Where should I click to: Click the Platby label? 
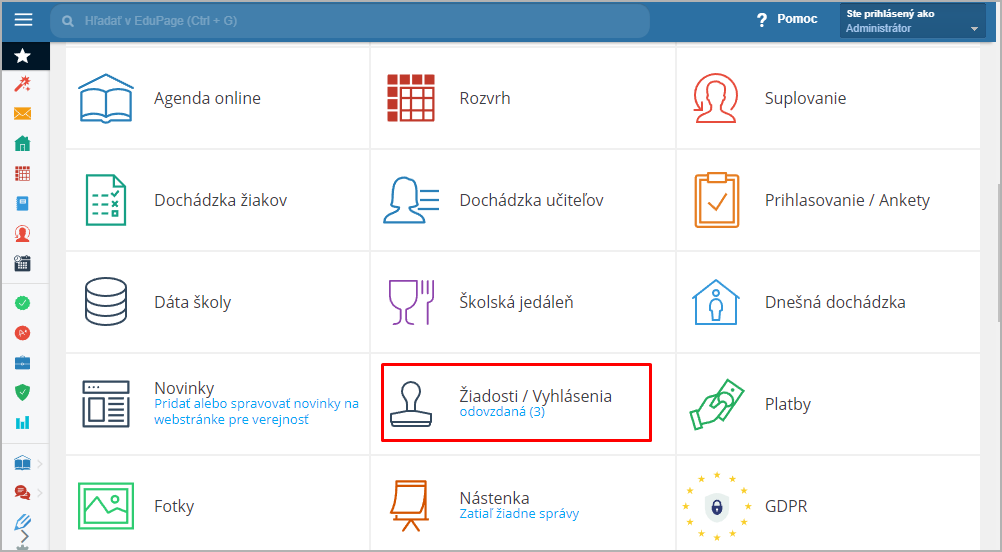coord(788,404)
